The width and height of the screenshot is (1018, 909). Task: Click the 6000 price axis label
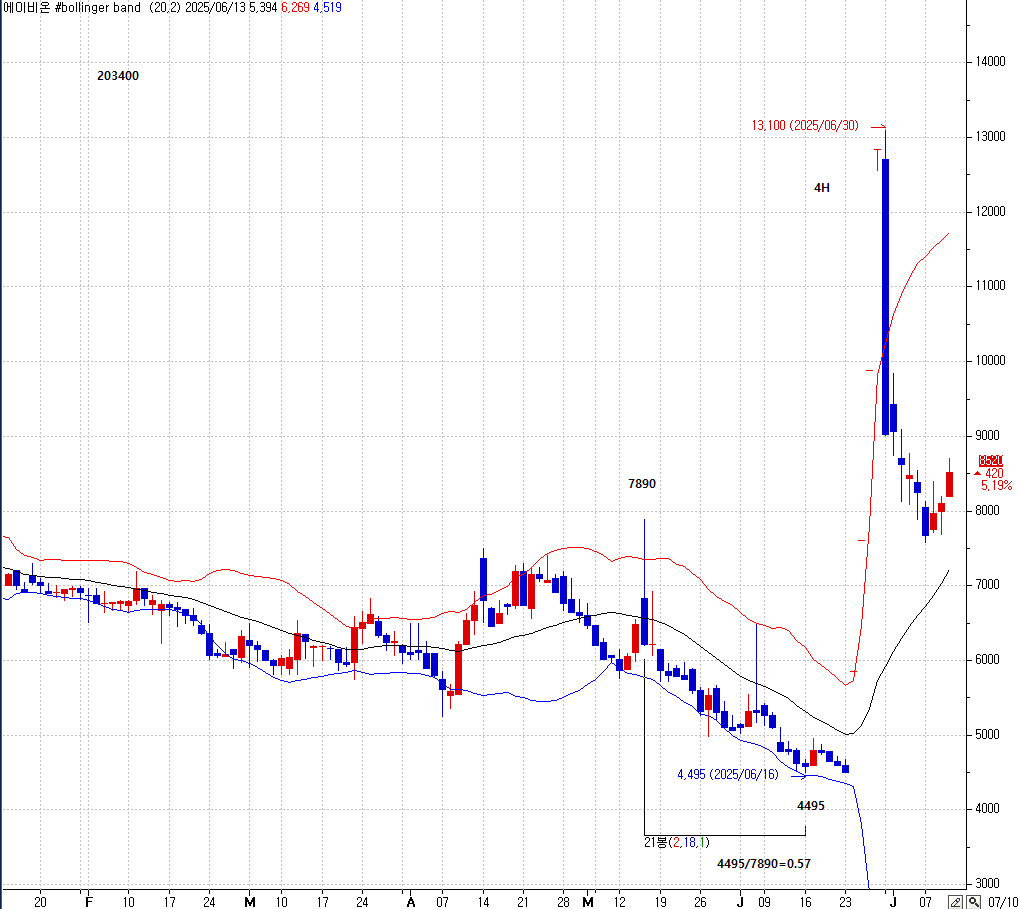987,660
